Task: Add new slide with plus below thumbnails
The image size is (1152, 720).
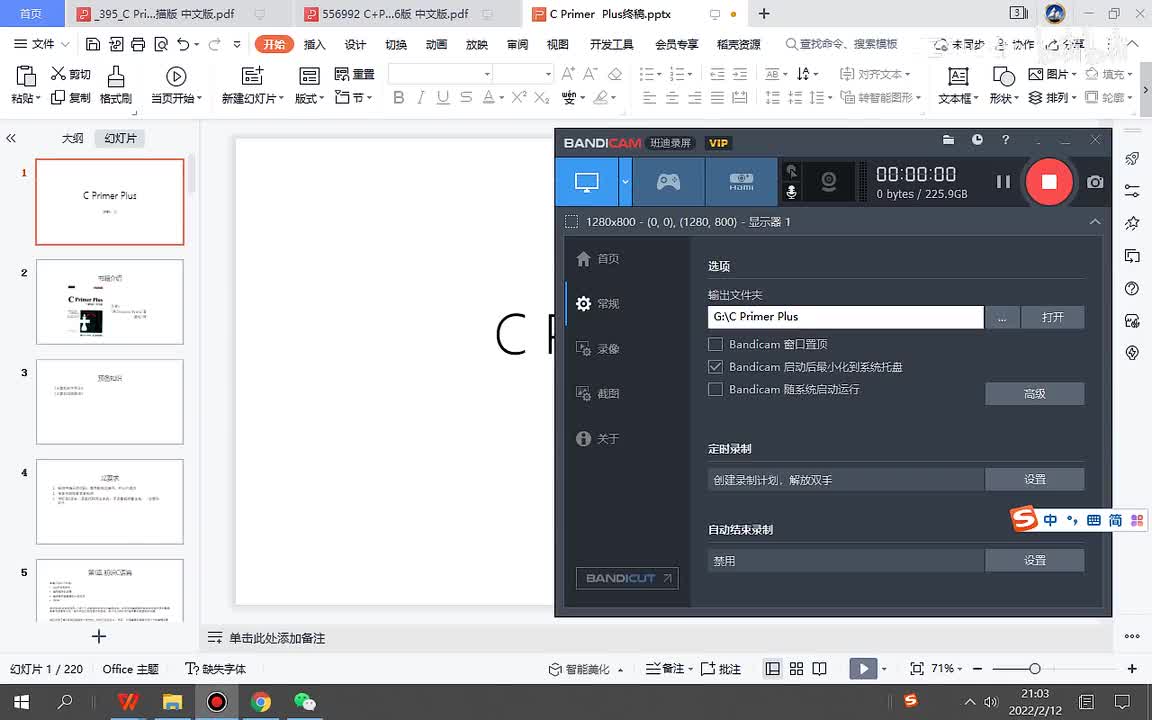Action: click(x=98, y=636)
